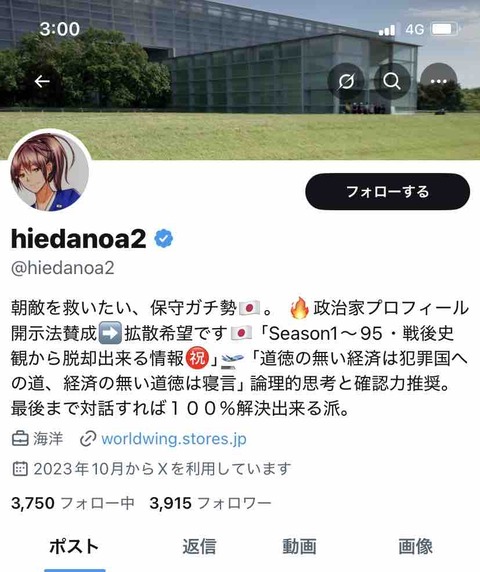The image size is (480, 572).
Task: View the anime profile avatar
Action: click(50, 172)
